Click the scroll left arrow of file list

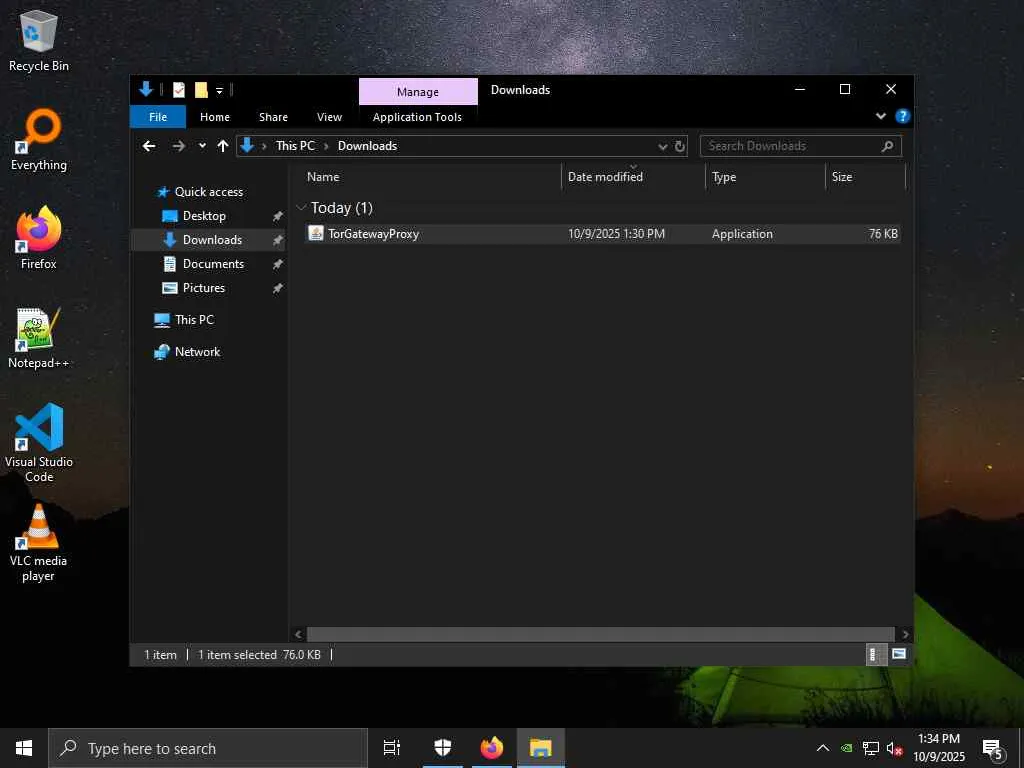point(298,633)
